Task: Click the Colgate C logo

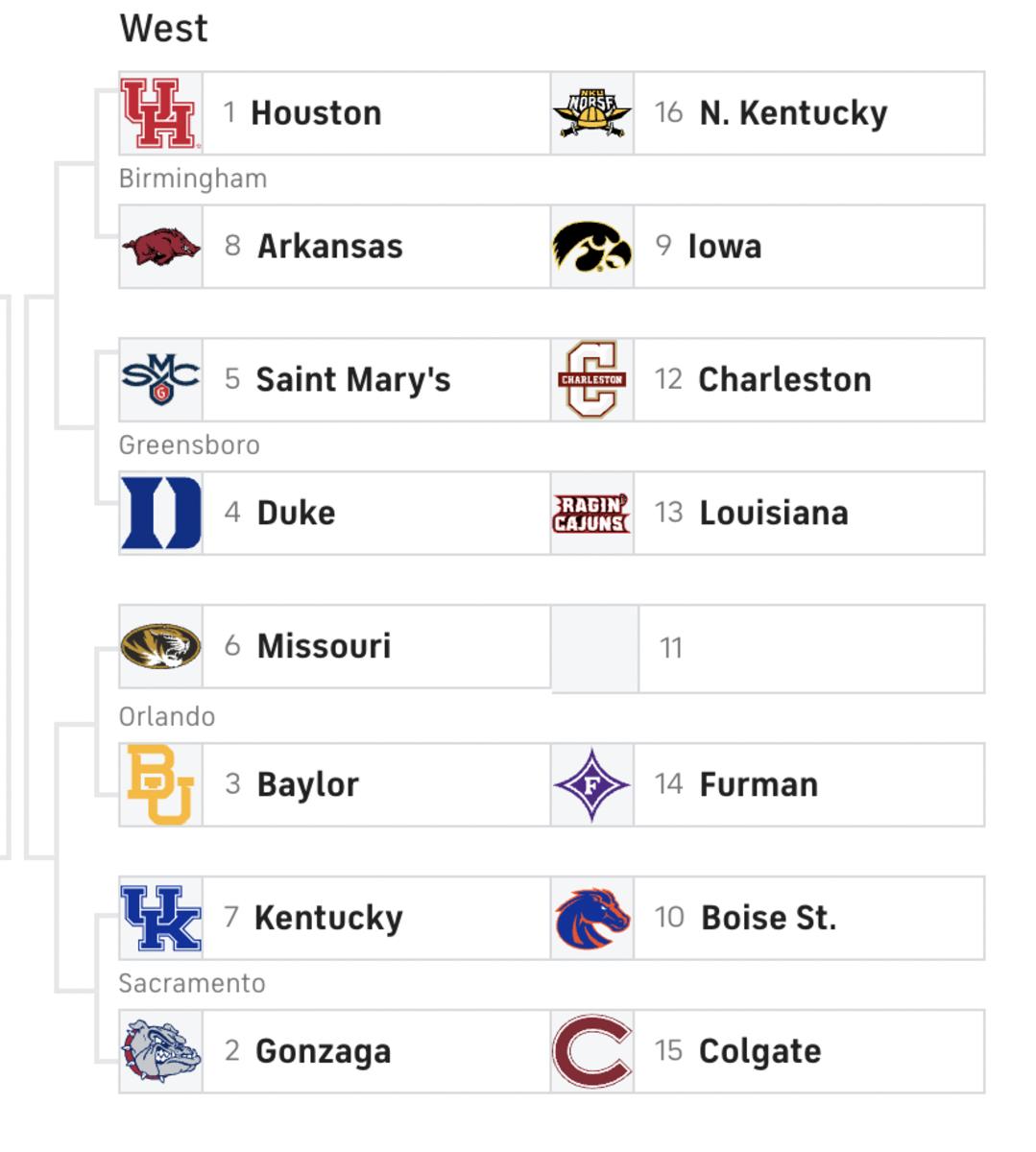Action: click(591, 1052)
